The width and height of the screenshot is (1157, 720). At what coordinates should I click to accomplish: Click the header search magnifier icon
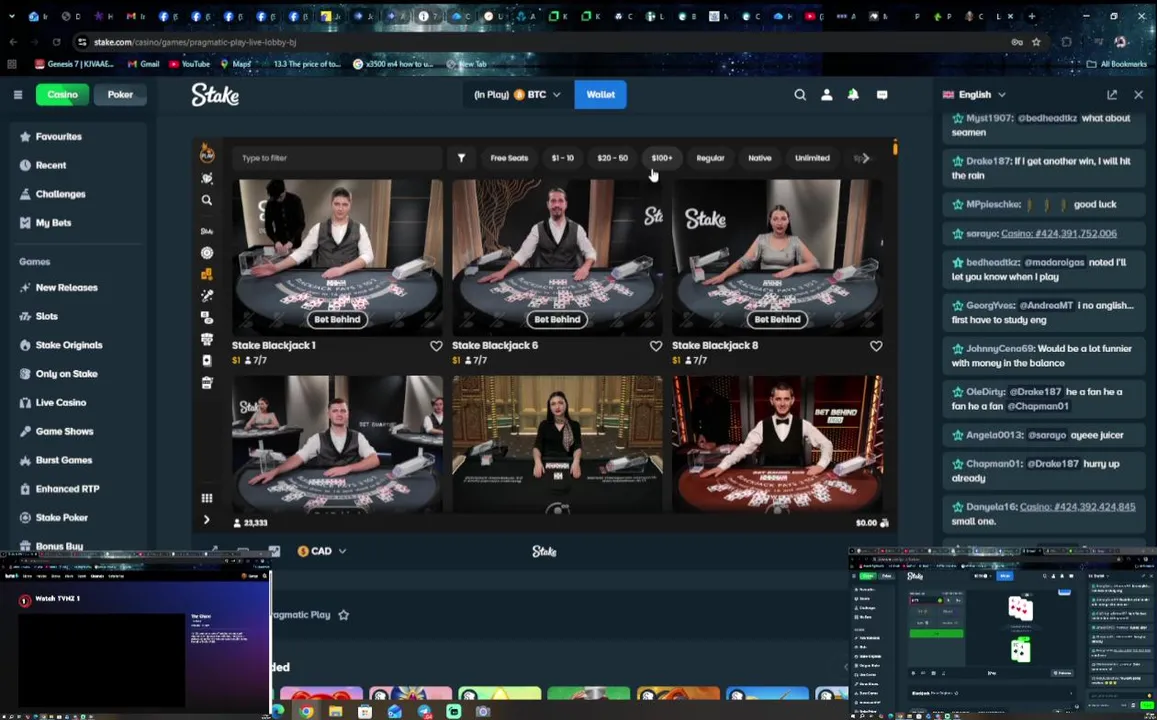click(x=800, y=94)
